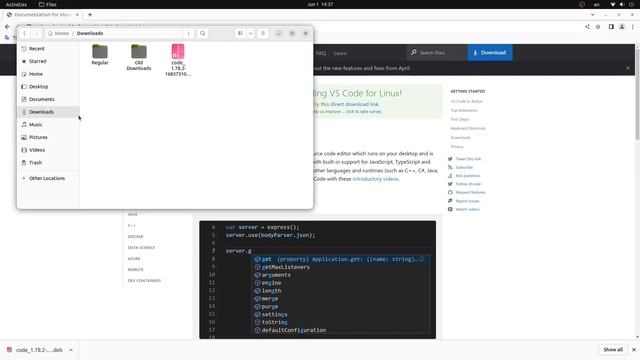This screenshot has height=360, width=640.
Task: Click the Follow @code Twitter icon
Action: (x=450, y=184)
